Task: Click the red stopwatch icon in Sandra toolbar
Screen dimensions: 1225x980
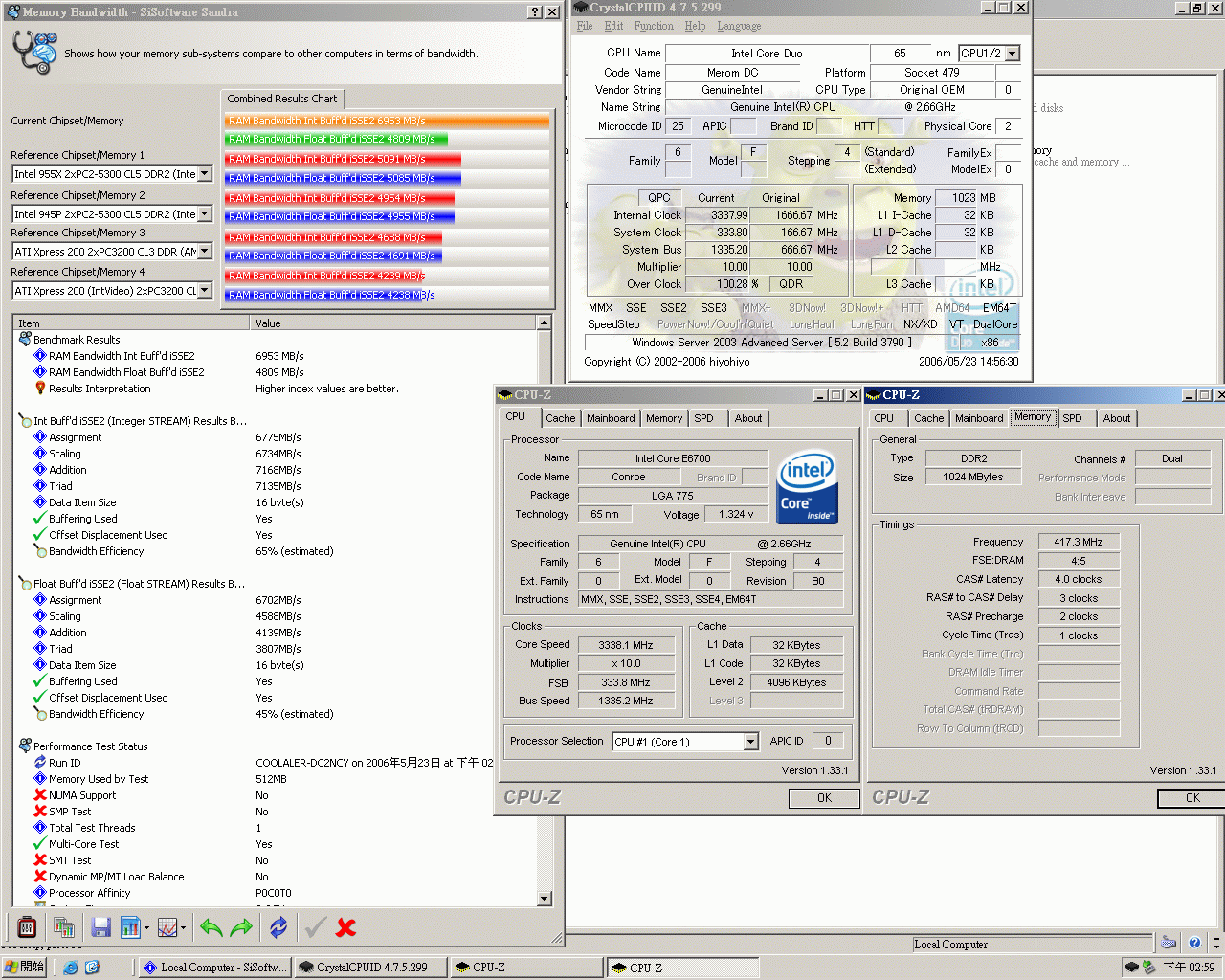Action: (x=27, y=926)
